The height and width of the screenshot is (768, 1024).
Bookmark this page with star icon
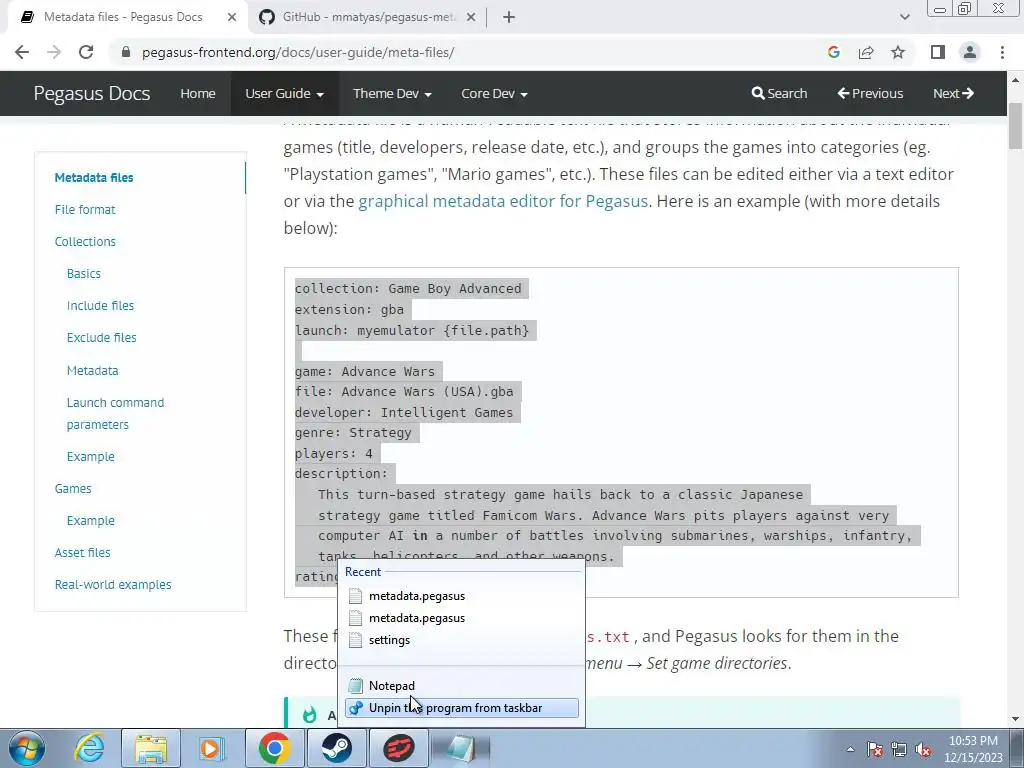pyautogui.click(x=898, y=52)
